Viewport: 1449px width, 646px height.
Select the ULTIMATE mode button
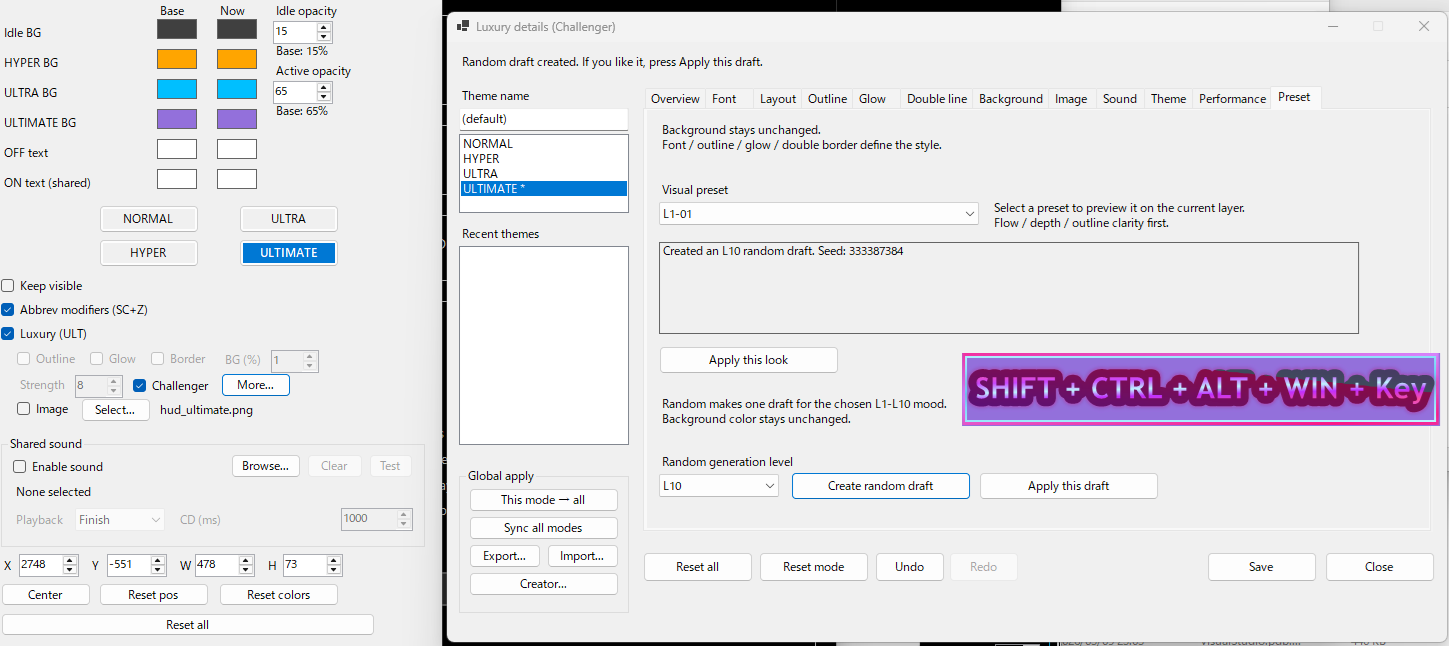click(x=289, y=253)
